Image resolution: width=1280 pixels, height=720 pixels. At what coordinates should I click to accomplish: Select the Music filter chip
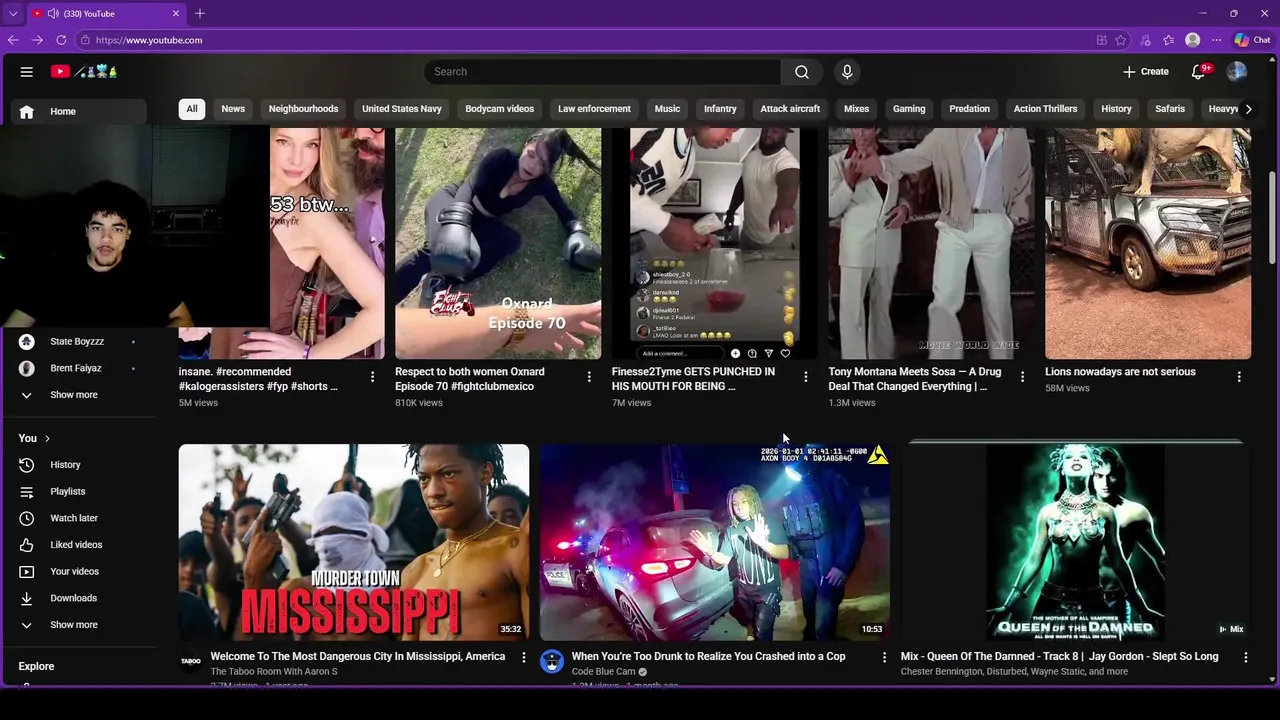coord(667,109)
